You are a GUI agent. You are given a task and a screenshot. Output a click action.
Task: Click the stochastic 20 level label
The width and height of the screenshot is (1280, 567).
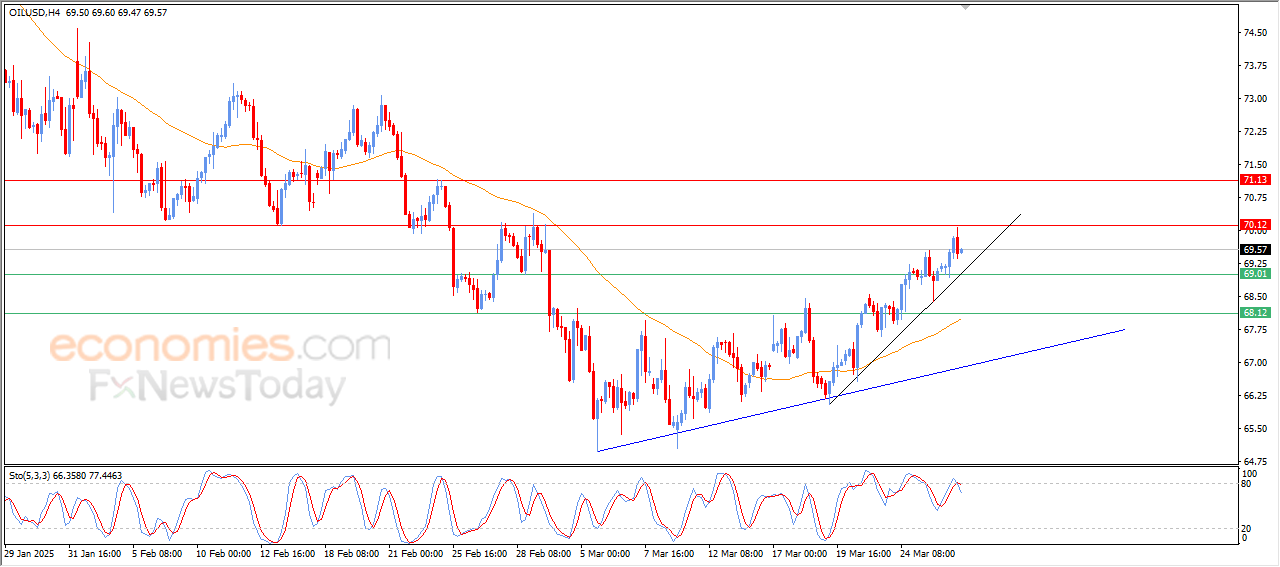pyautogui.click(x=1248, y=527)
